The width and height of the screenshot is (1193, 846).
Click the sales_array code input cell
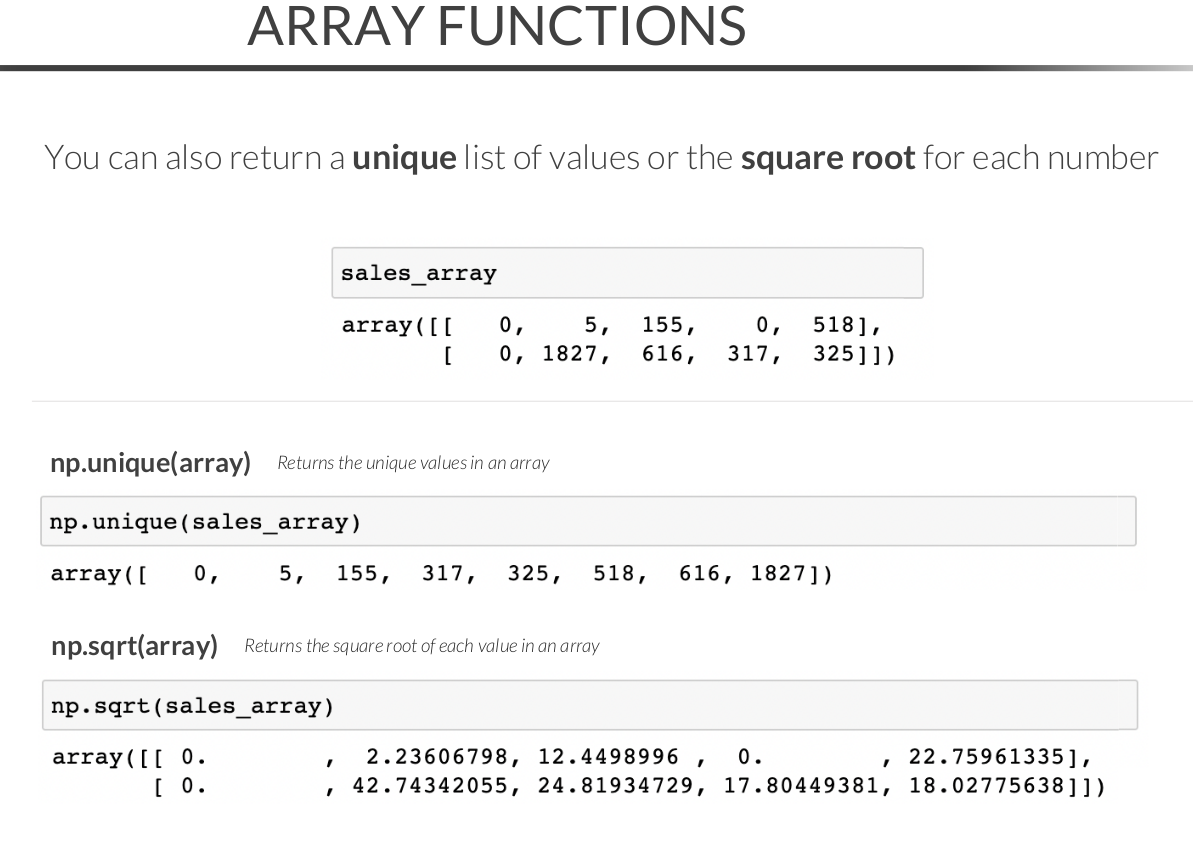pos(626,273)
